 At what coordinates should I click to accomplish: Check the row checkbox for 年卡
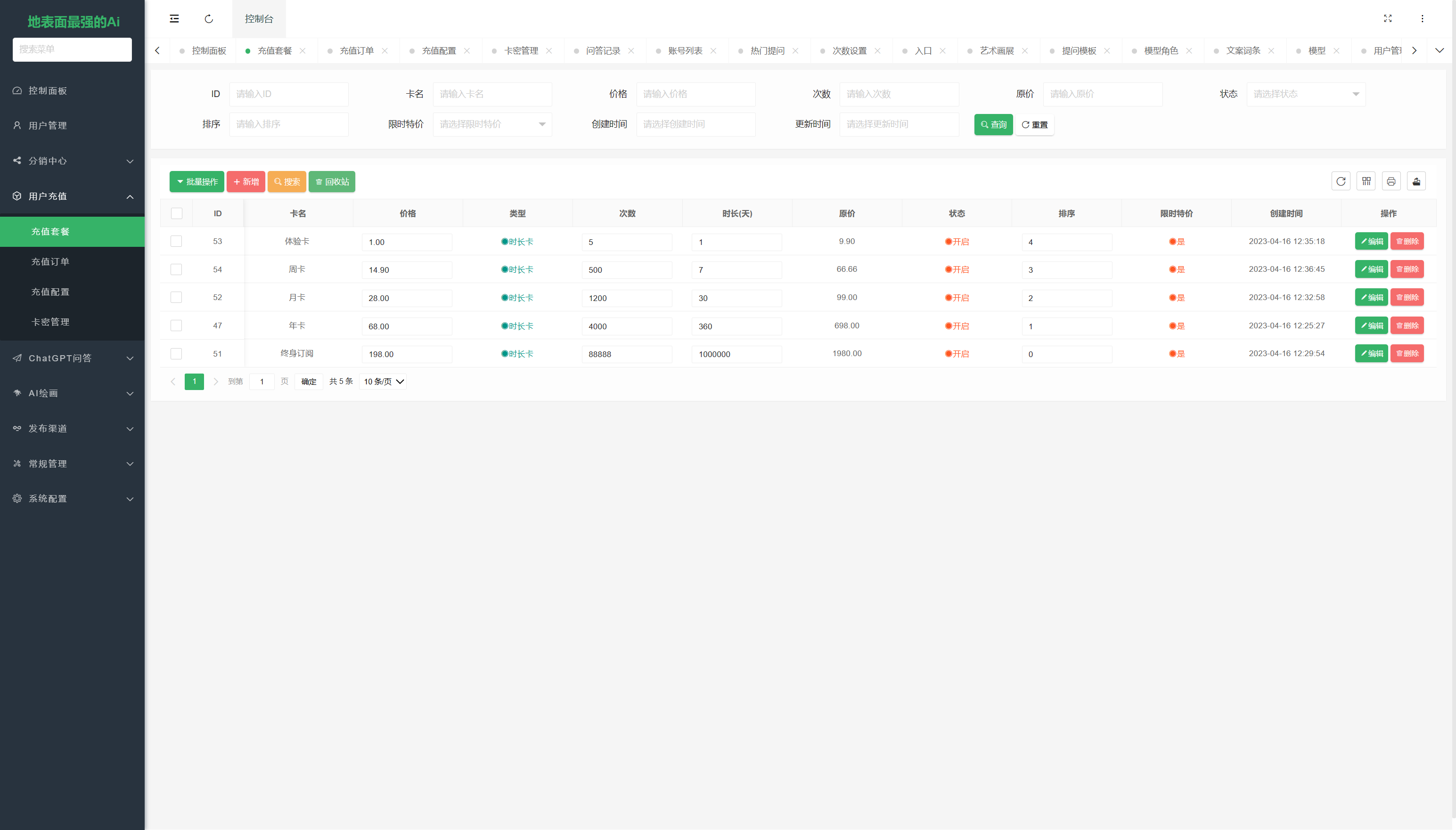point(176,325)
